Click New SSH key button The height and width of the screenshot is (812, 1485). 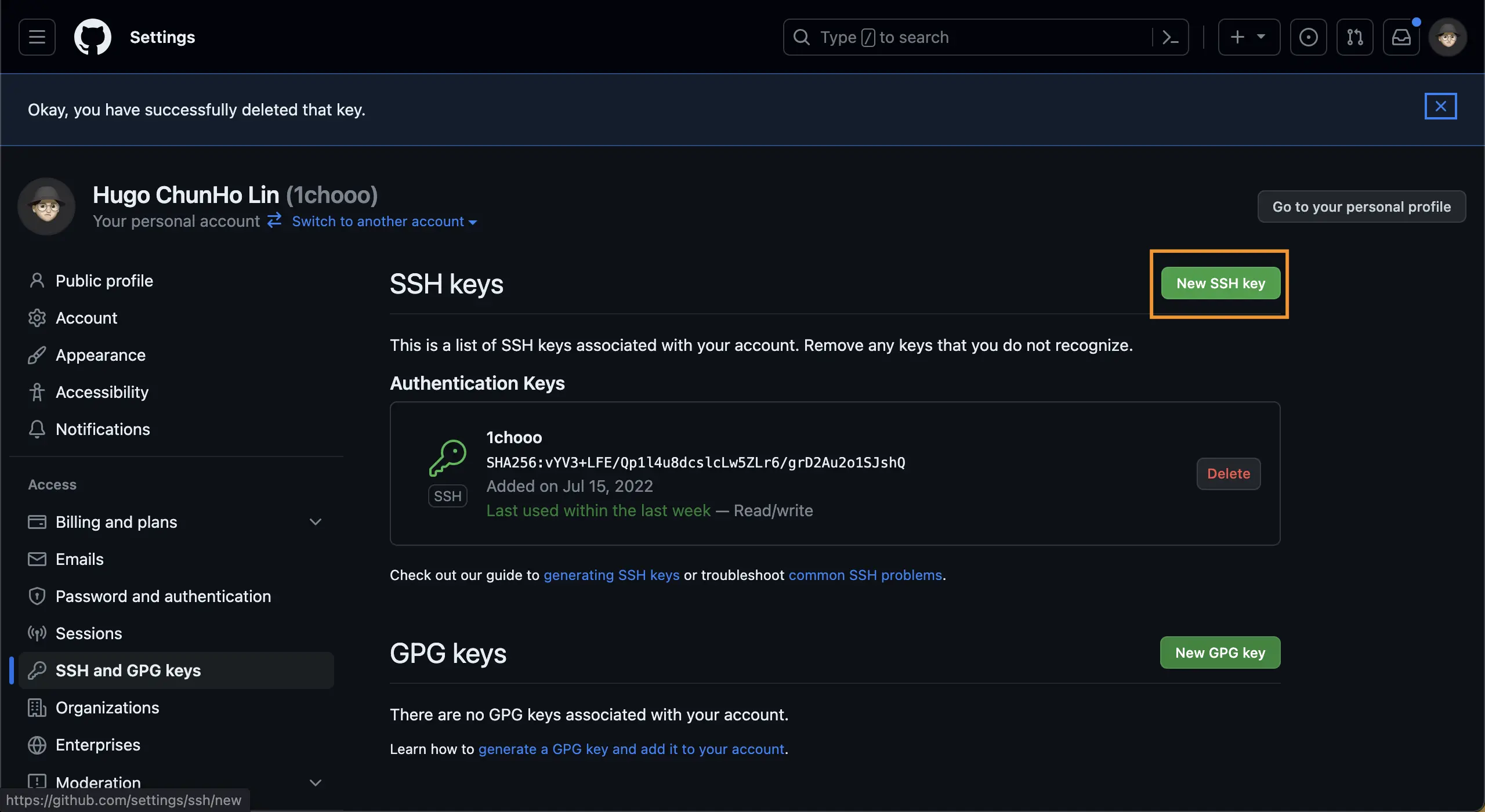coord(1220,283)
